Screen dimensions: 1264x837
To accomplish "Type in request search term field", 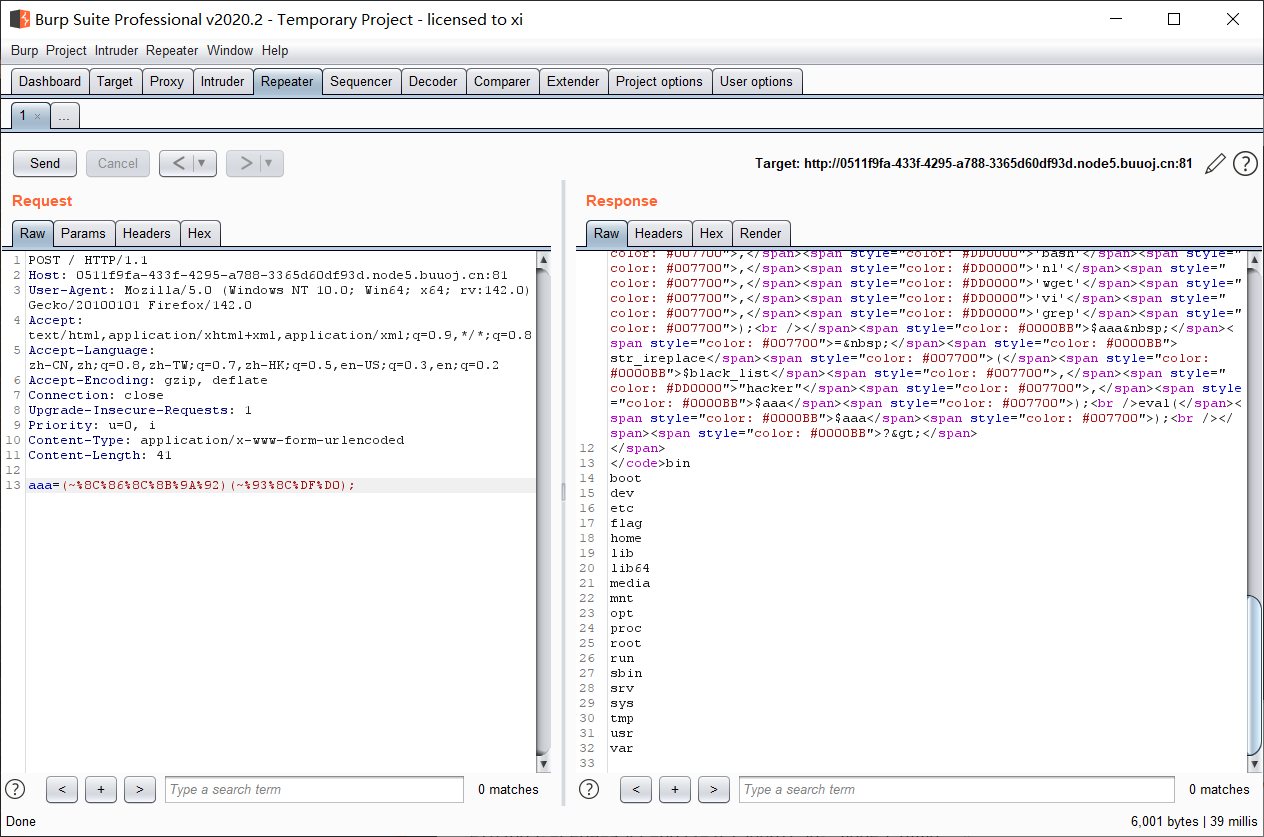I will point(314,789).
